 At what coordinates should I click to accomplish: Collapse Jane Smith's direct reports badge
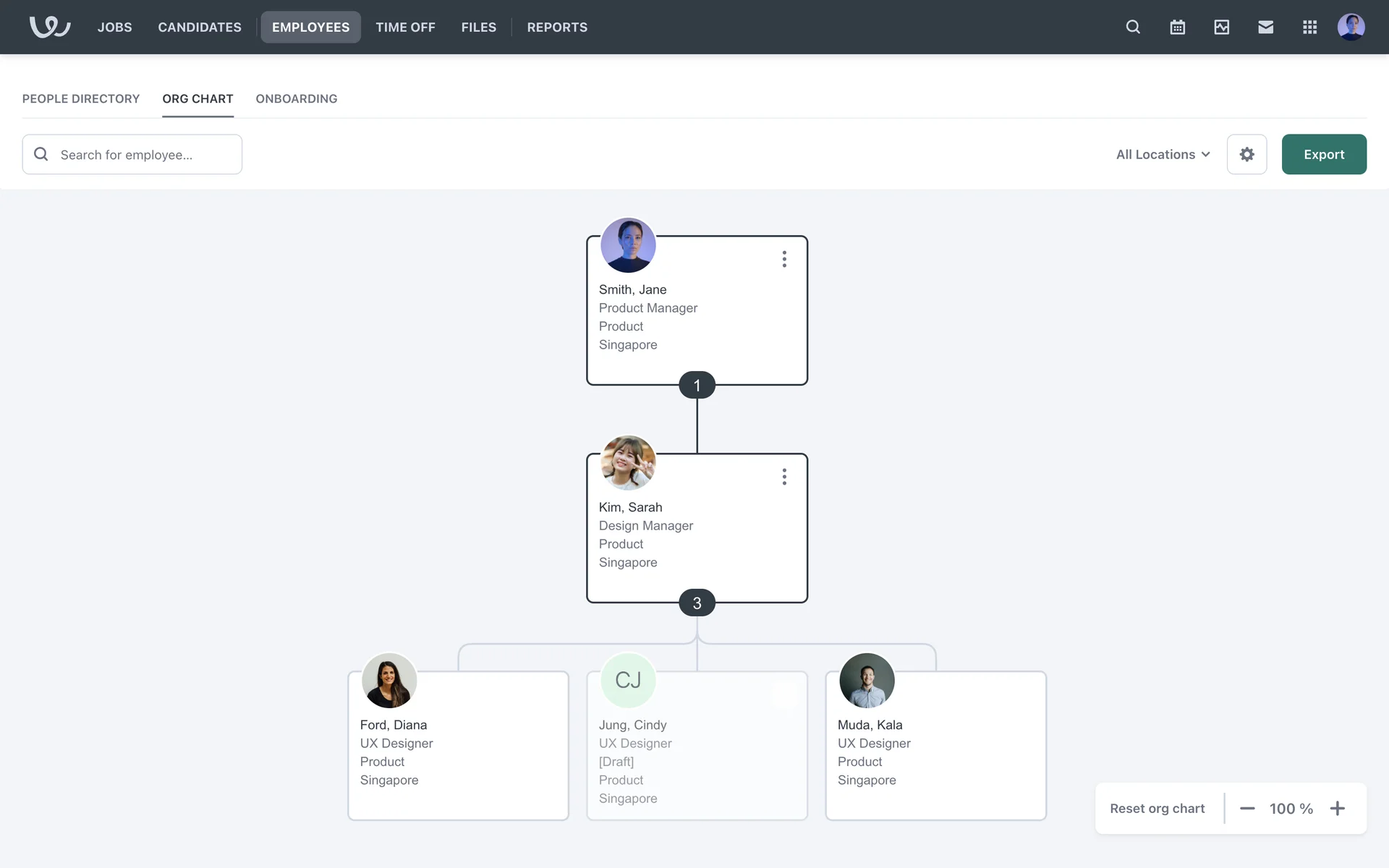click(x=697, y=386)
